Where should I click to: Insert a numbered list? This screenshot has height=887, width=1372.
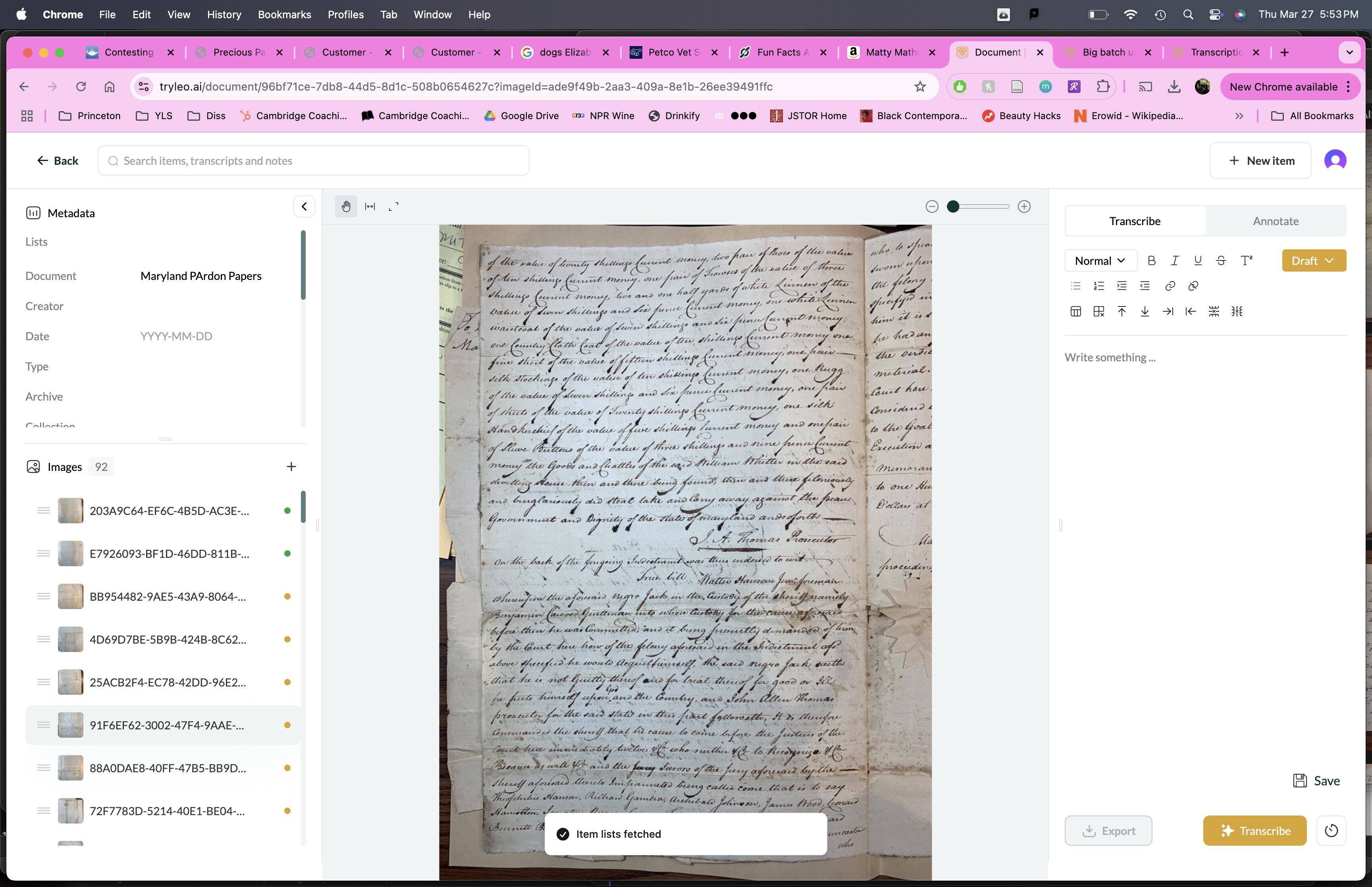pyautogui.click(x=1098, y=286)
